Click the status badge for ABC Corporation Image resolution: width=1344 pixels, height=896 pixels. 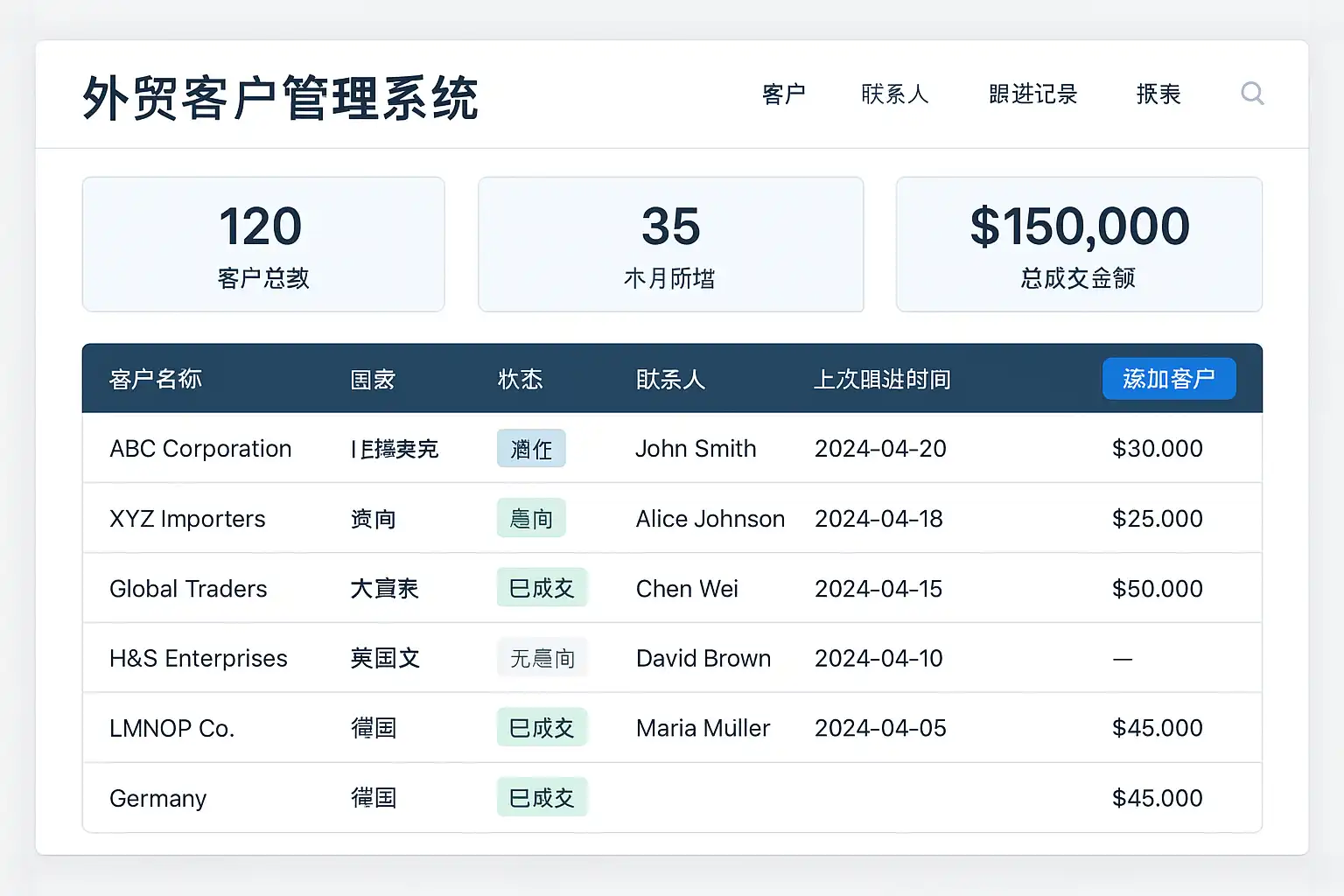[531, 449]
